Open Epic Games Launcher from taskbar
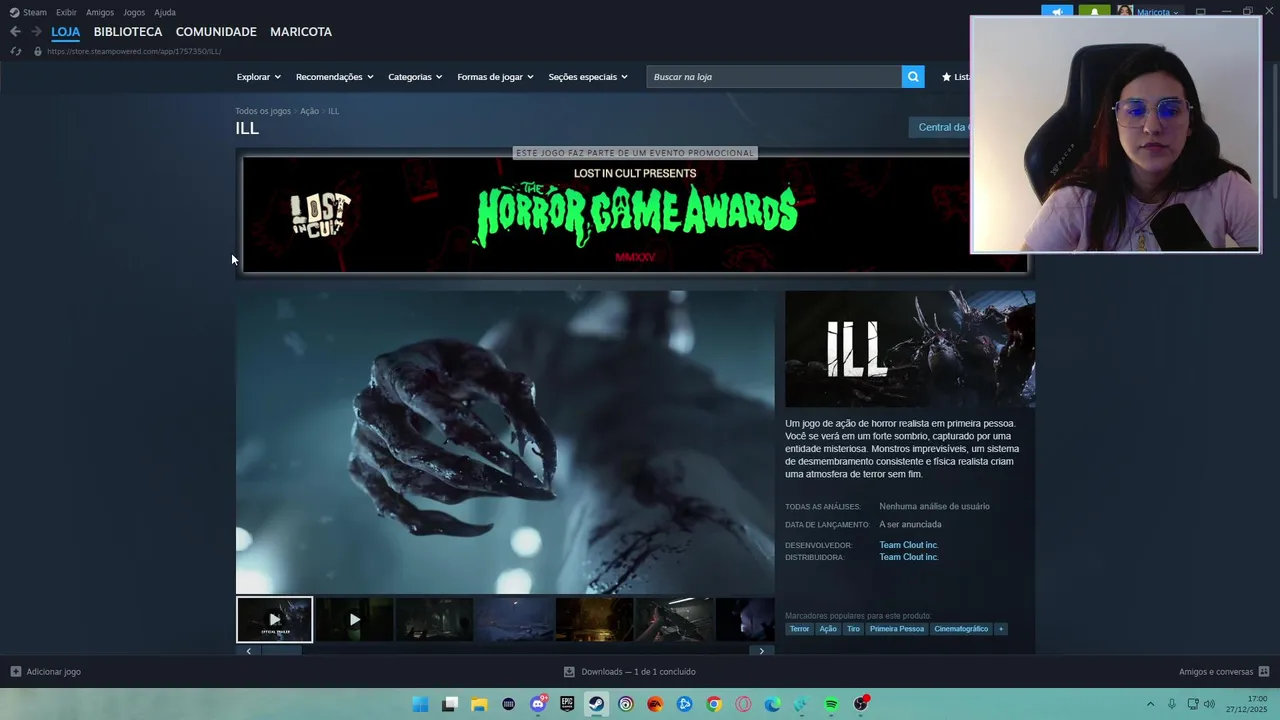This screenshot has width=1280, height=720. point(567,704)
